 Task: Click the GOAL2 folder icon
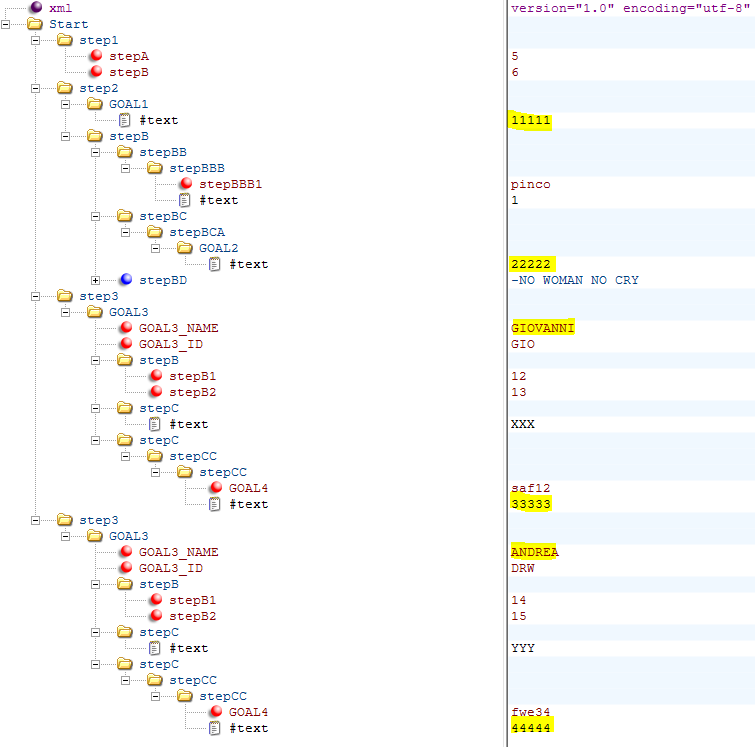coord(185,248)
